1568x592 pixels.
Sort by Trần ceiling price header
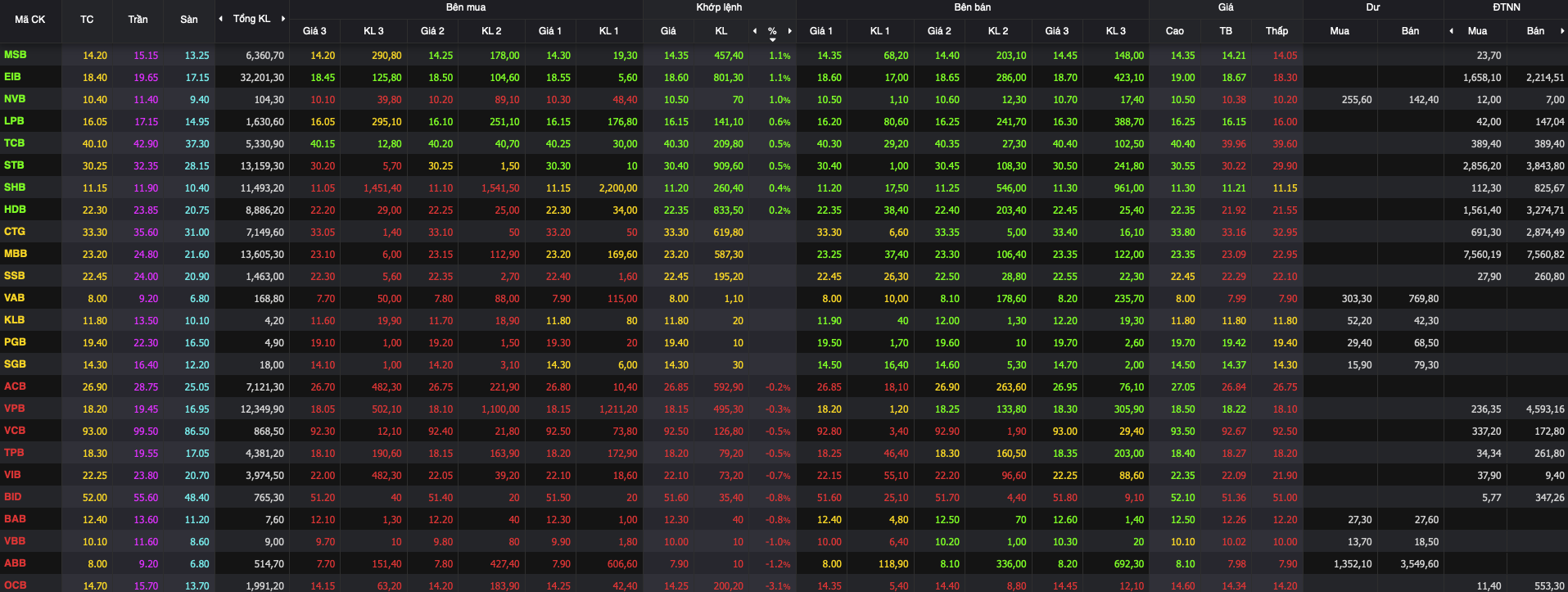click(x=138, y=20)
